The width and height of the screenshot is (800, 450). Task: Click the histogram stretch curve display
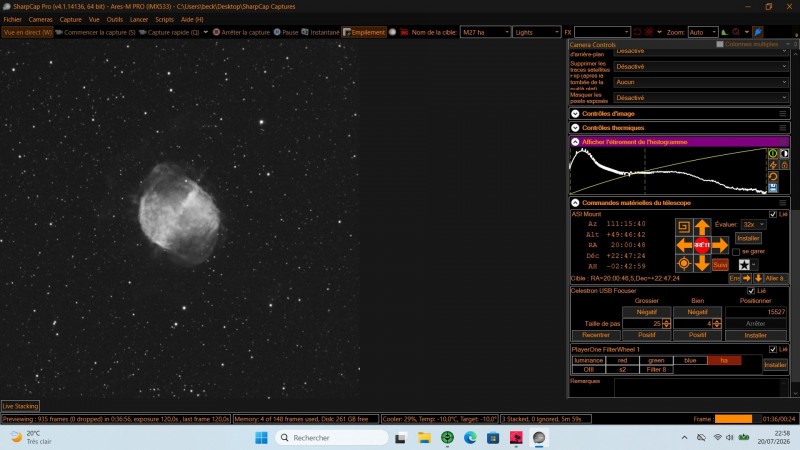(x=668, y=171)
